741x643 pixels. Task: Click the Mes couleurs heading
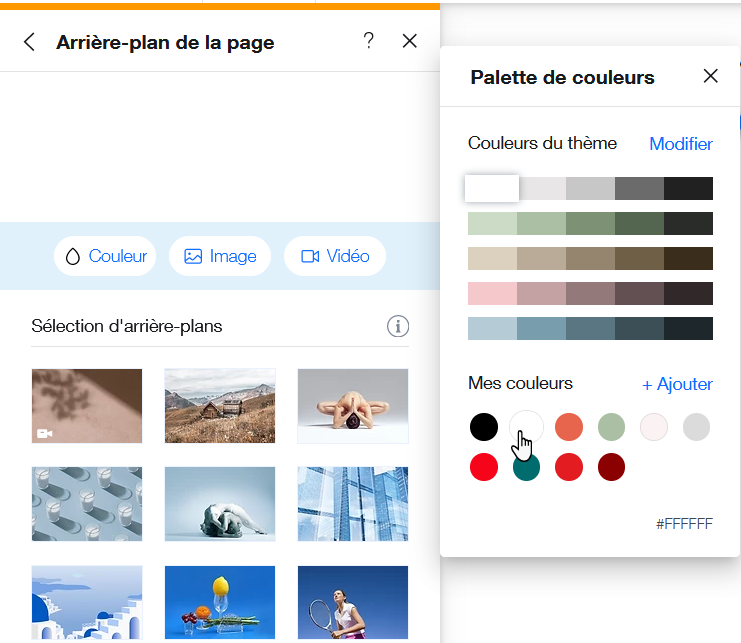coord(520,383)
